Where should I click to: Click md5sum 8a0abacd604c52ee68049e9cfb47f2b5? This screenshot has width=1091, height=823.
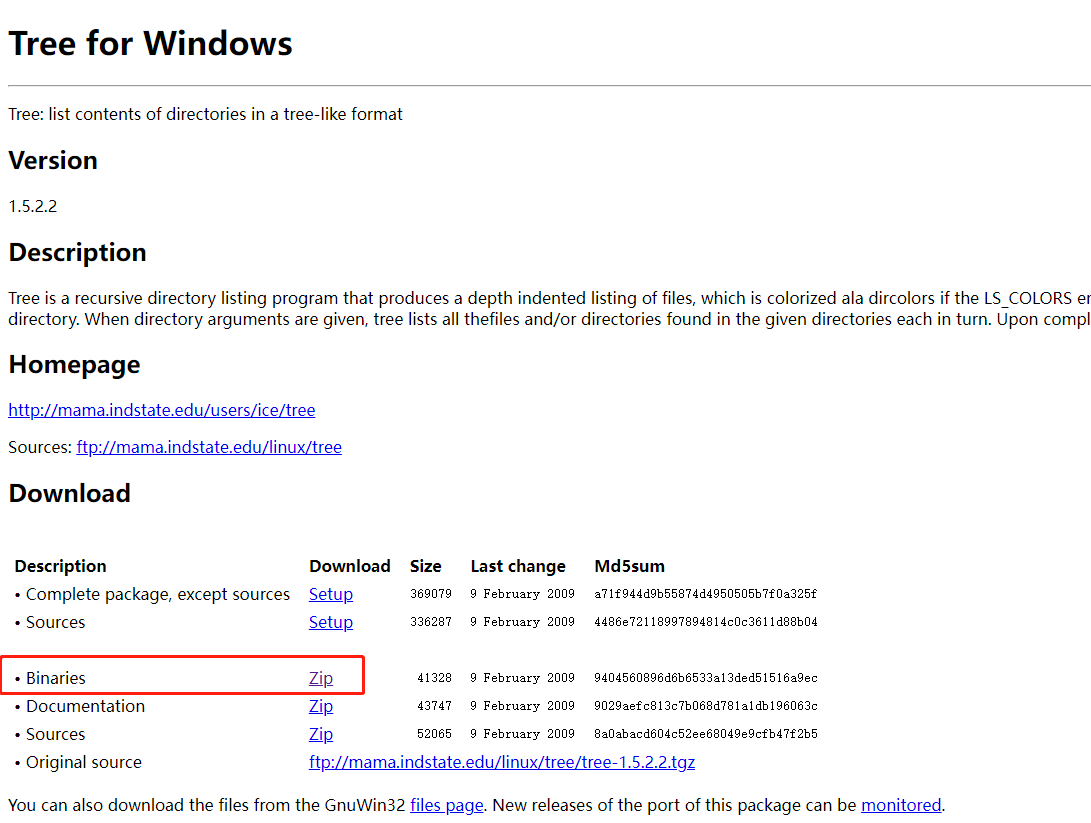click(706, 734)
